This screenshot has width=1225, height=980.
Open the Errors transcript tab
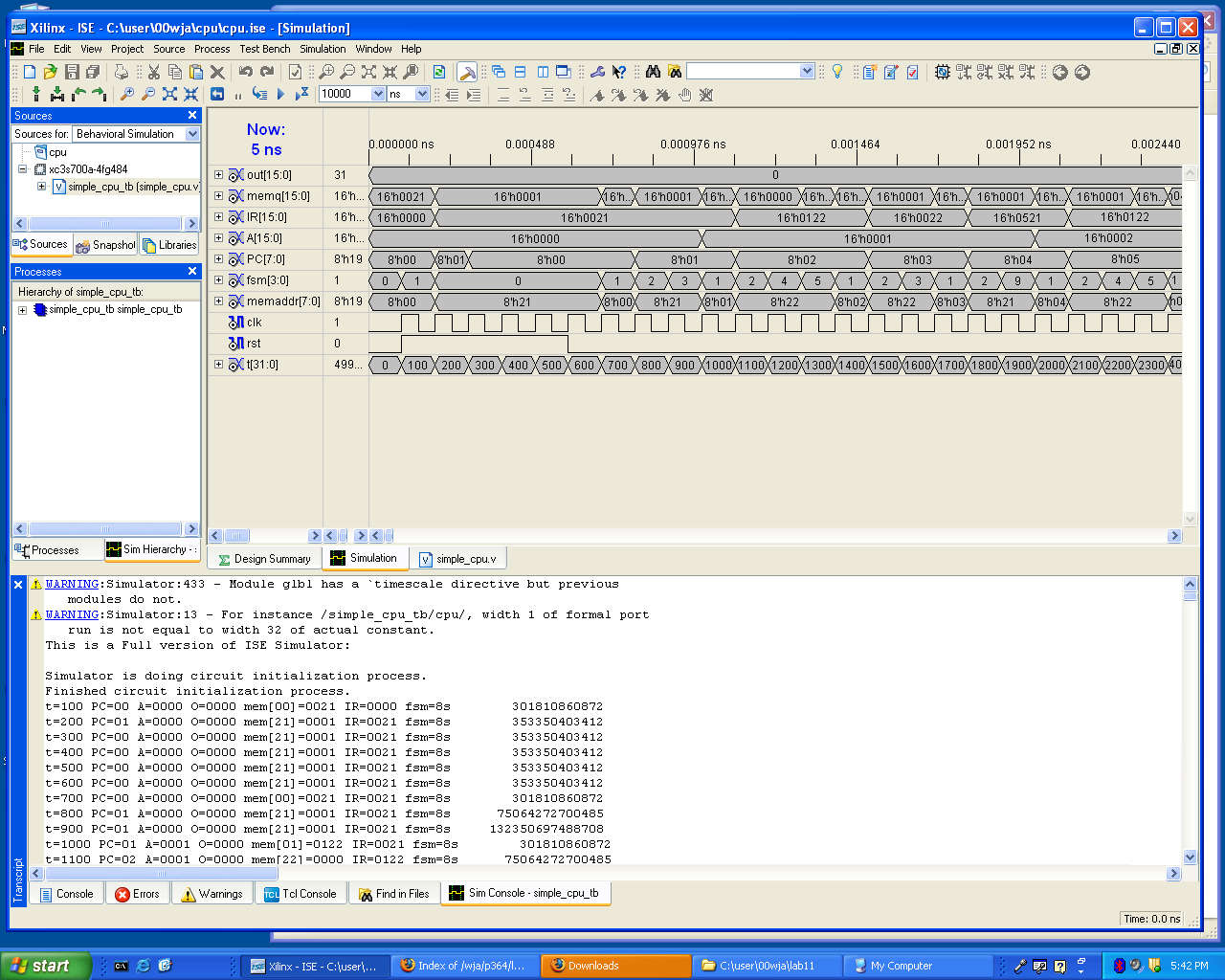[138, 894]
